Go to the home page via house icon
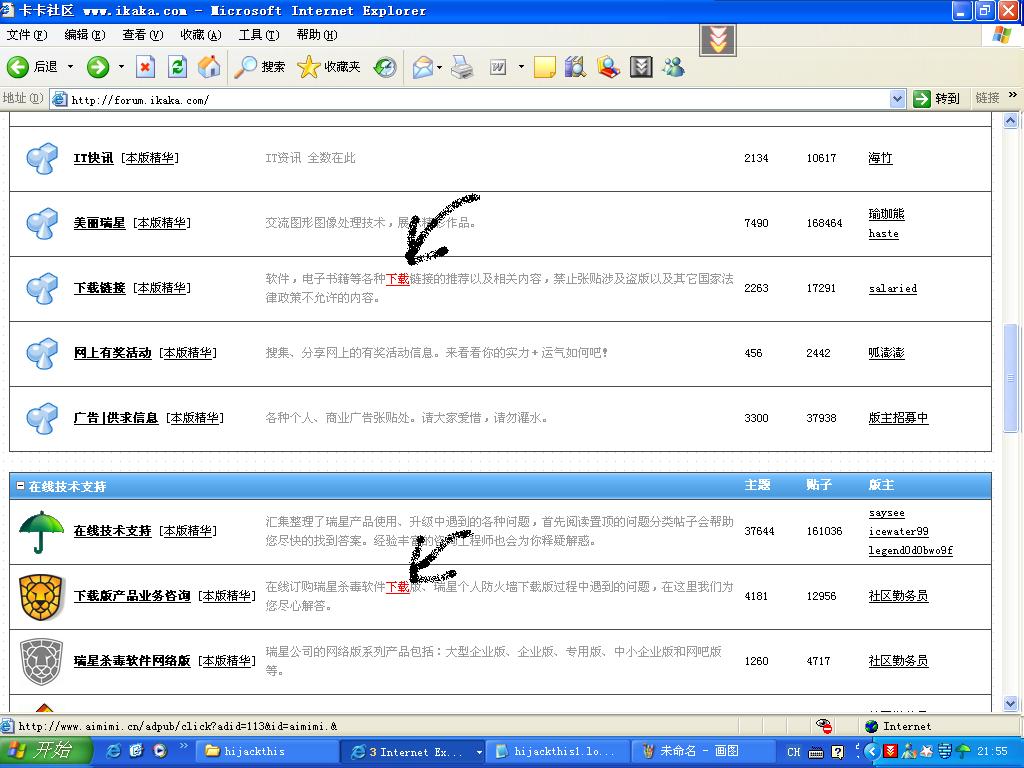Image resolution: width=1024 pixels, height=768 pixels. 209,67
